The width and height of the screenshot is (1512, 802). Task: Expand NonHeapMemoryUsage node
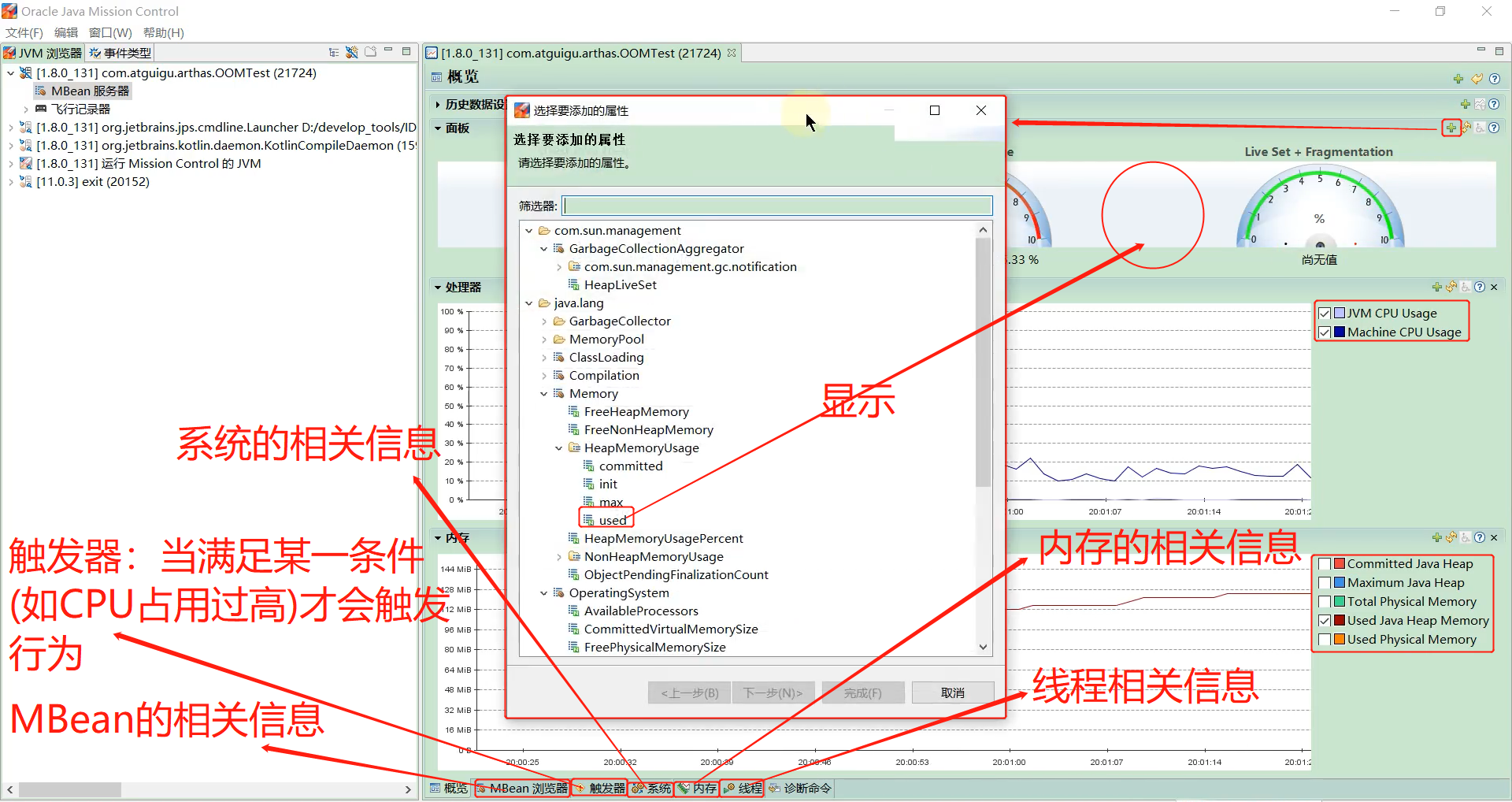(x=559, y=557)
